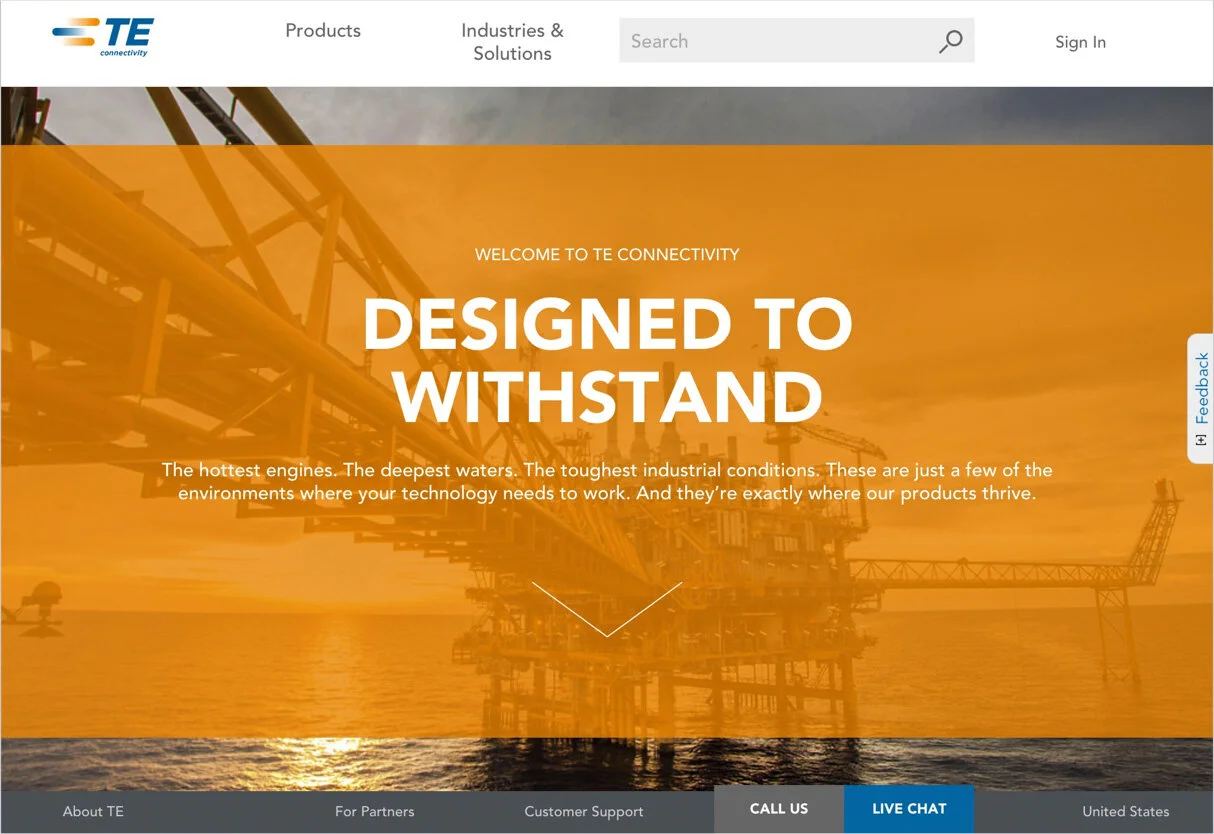Change the United States region selector
The width and height of the screenshot is (1214, 834).
tap(1125, 811)
